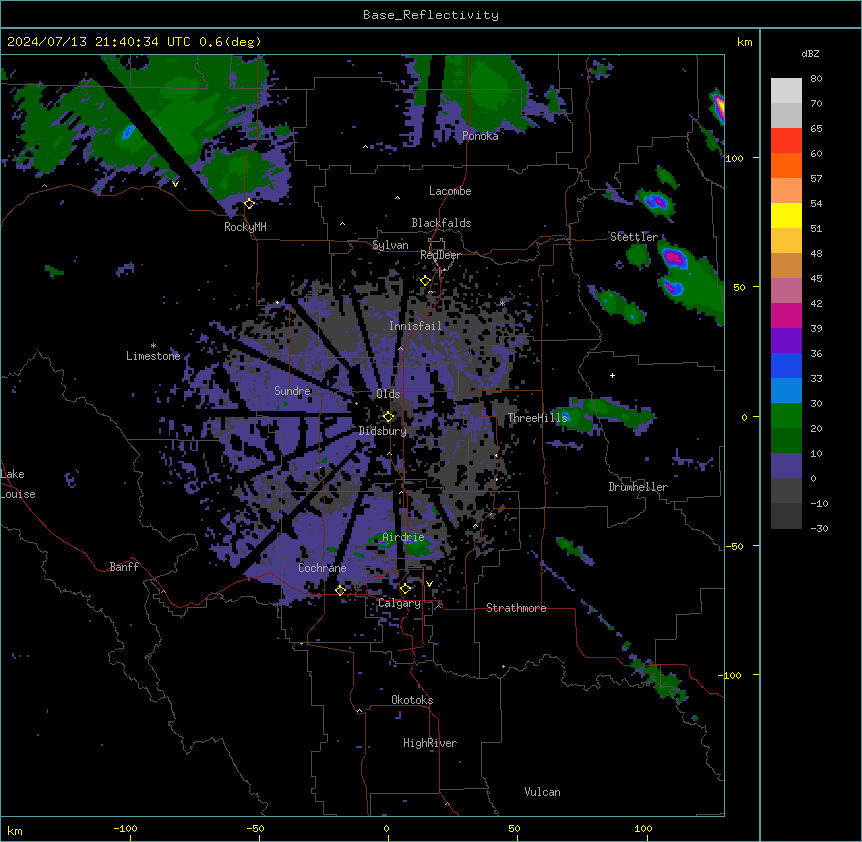The width and height of the screenshot is (862, 842).
Task: Click the yellow diamond marker above Didsbury
Action: pyautogui.click(x=388, y=417)
